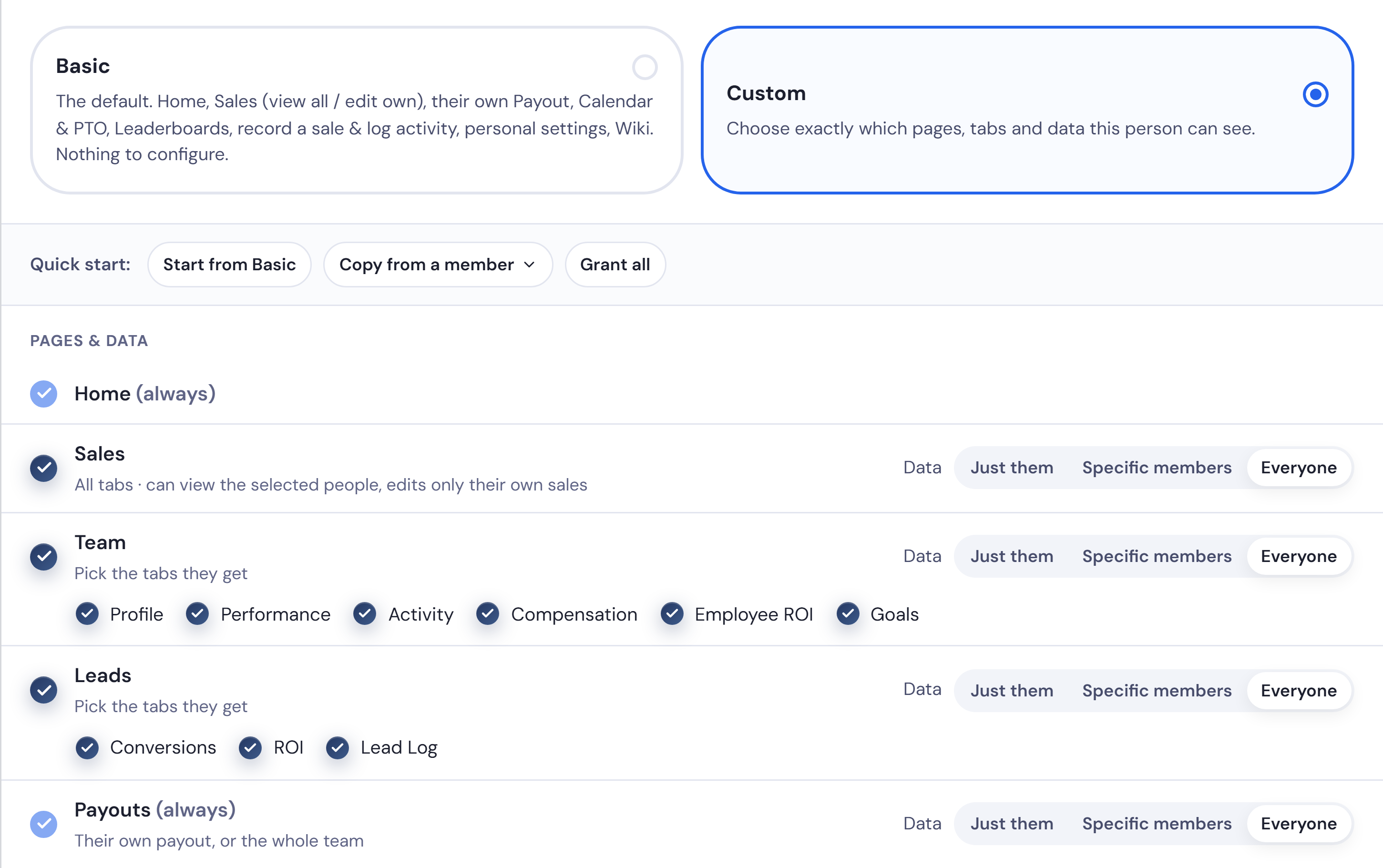Toggle the Compensation tab checkbox

pyautogui.click(x=487, y=613)
